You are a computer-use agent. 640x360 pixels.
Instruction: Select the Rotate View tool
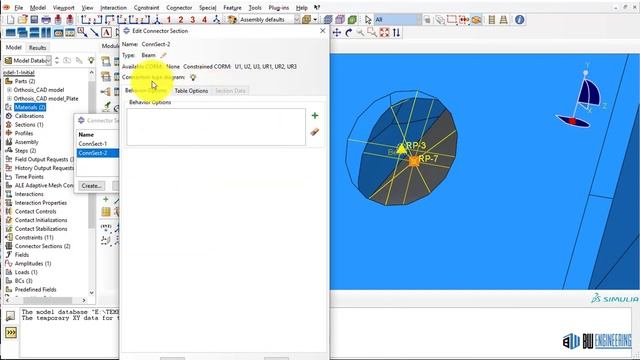point(349,33)
